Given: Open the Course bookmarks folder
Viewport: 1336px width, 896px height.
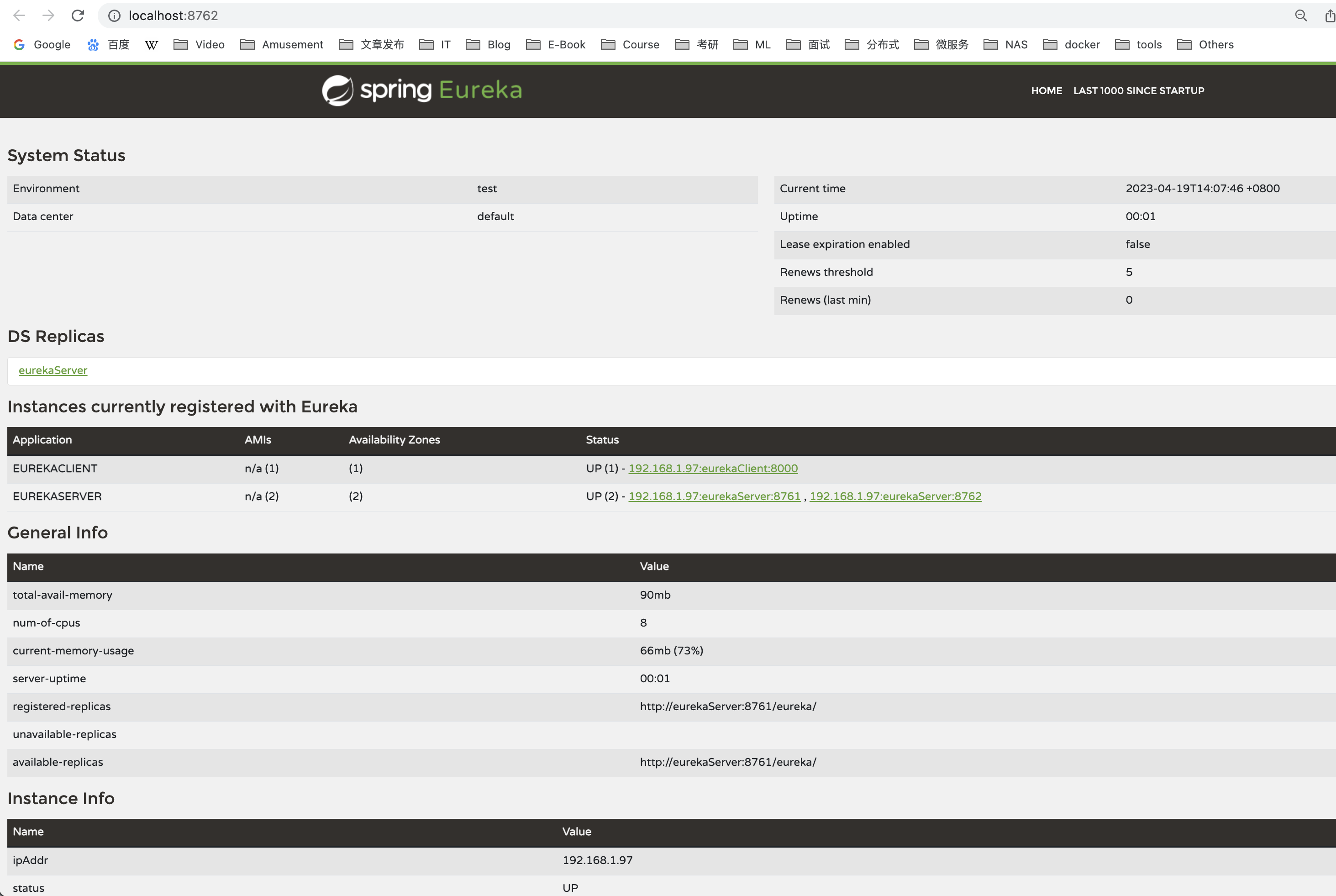Looking at the screenshot, I should pyautogui.click(x=630, y=45).
